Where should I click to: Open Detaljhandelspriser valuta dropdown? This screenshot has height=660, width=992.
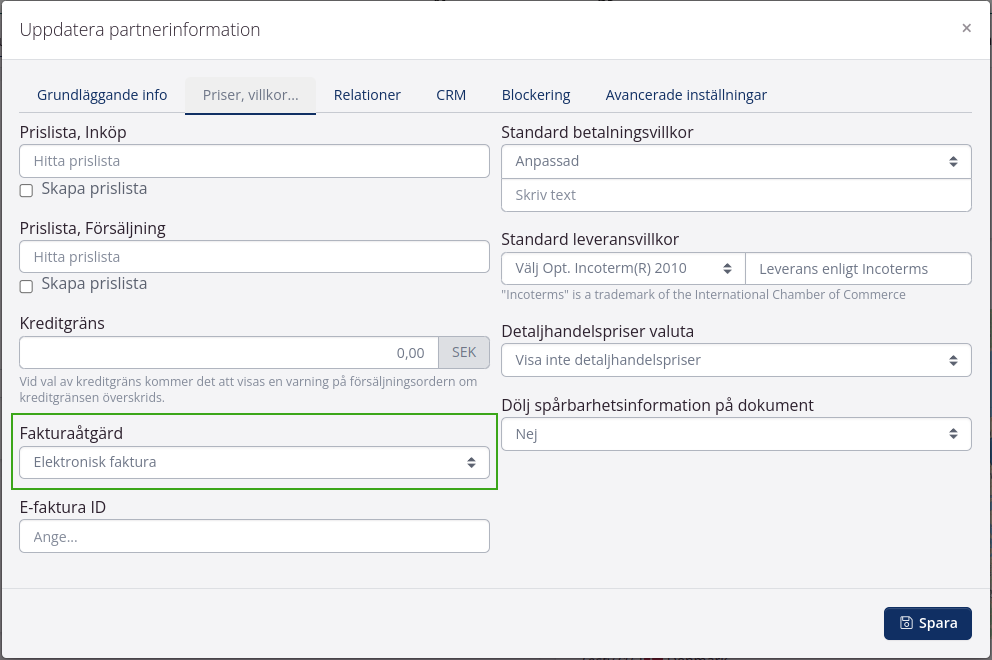pos(735,360)
